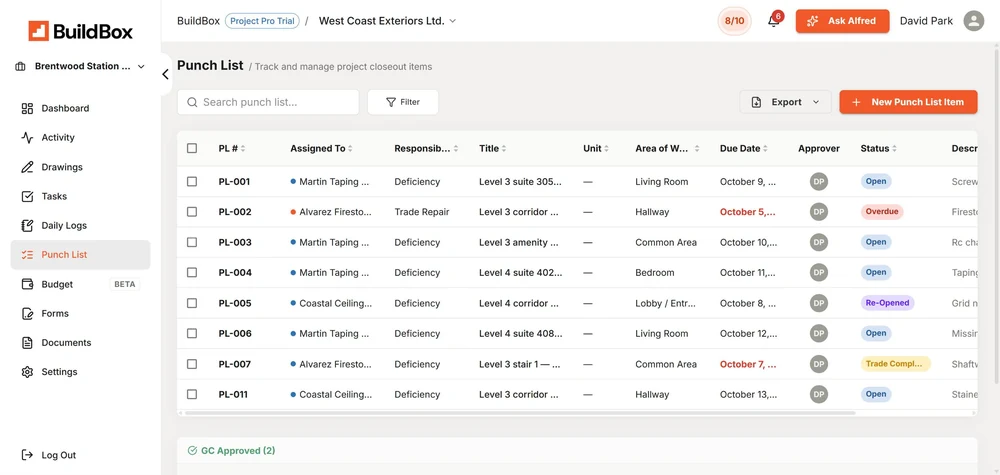Screen dimensions: 1000x475
Task: Tick the checkbox for PL-006
Action: point(192,333)
